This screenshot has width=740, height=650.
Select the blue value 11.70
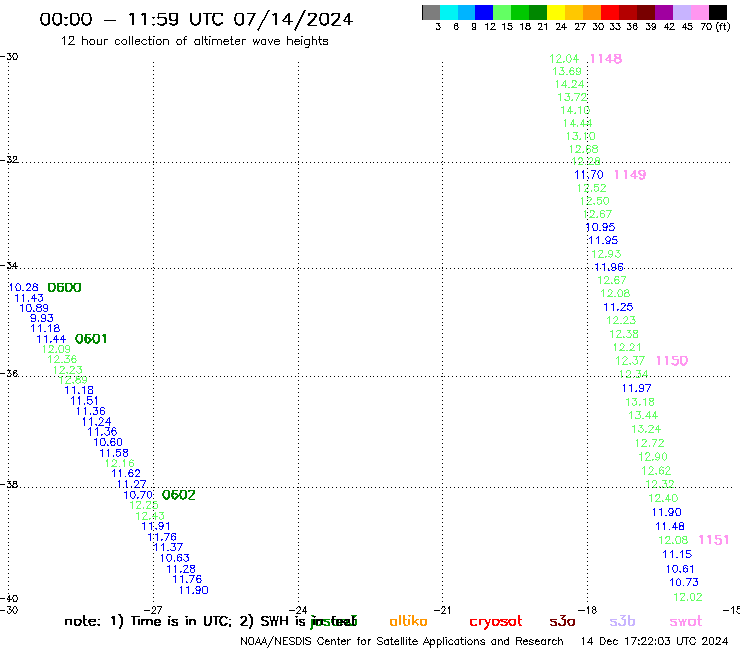click(589, 175)
